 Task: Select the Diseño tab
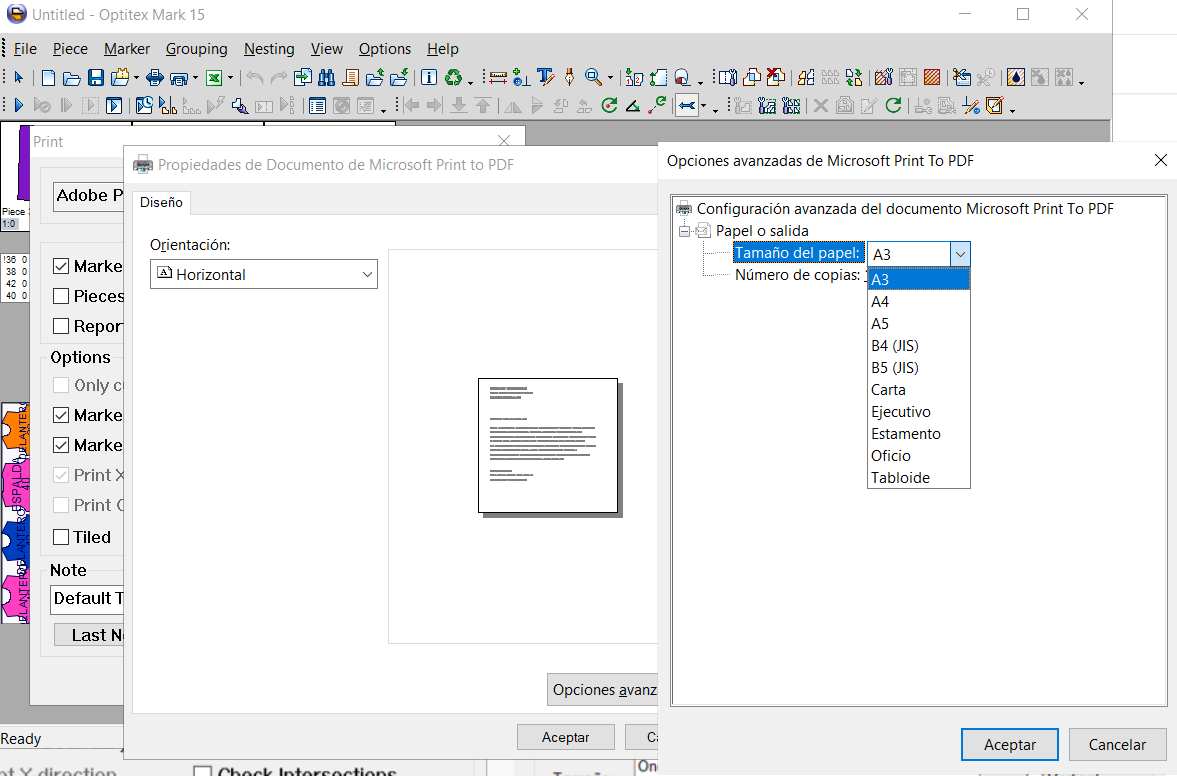[161, 203]
